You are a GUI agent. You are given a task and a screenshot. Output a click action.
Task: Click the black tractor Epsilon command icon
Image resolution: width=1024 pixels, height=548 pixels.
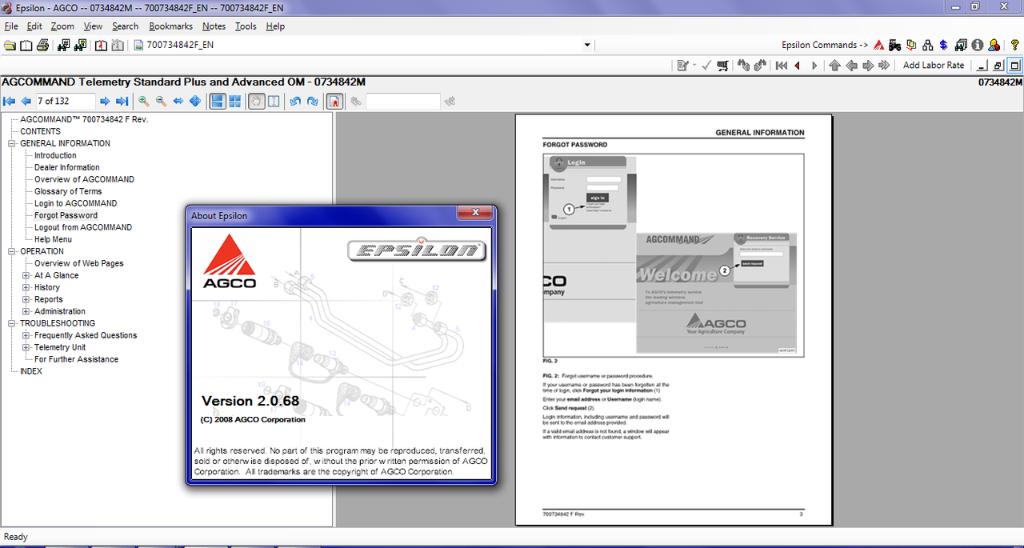click(x=895, y=45)
